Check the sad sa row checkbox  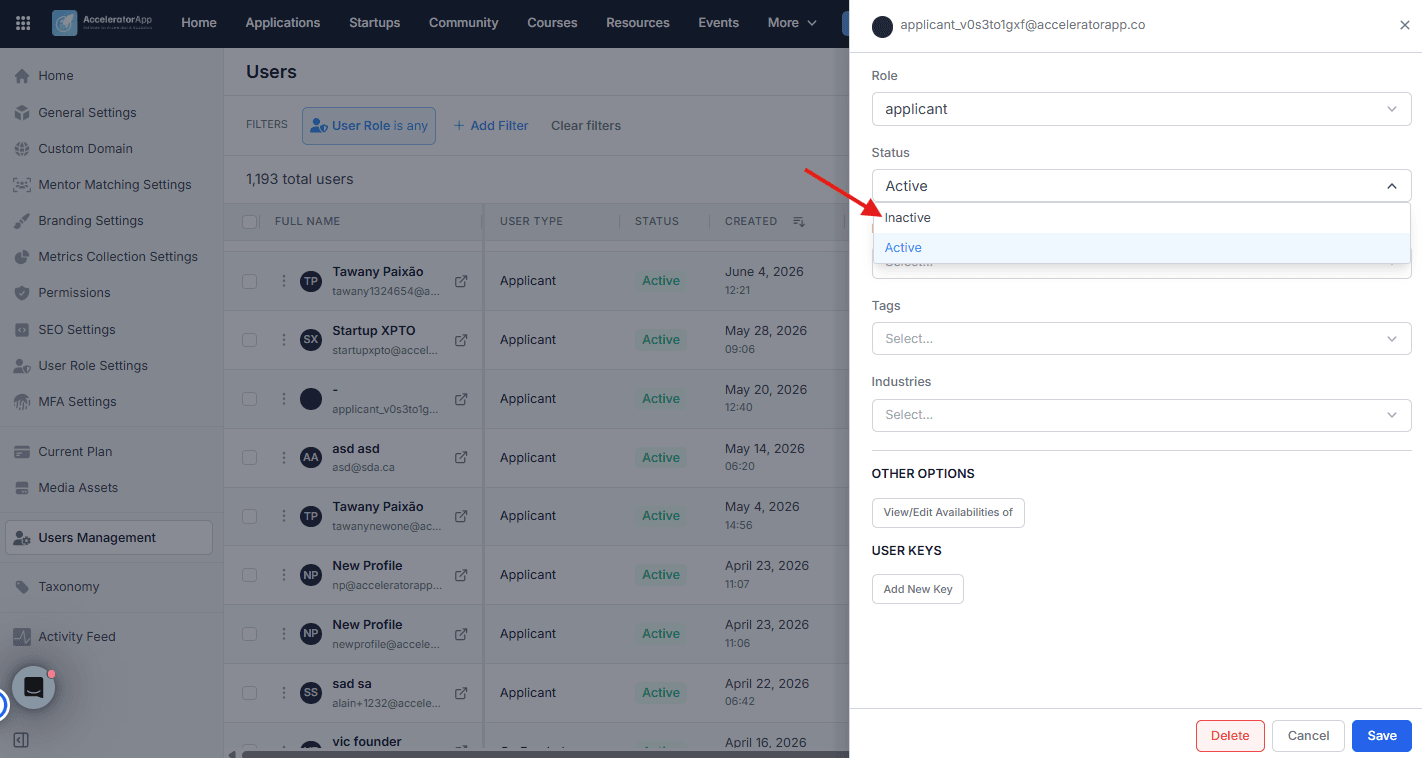pyautogui.click(x=250, y=693)
